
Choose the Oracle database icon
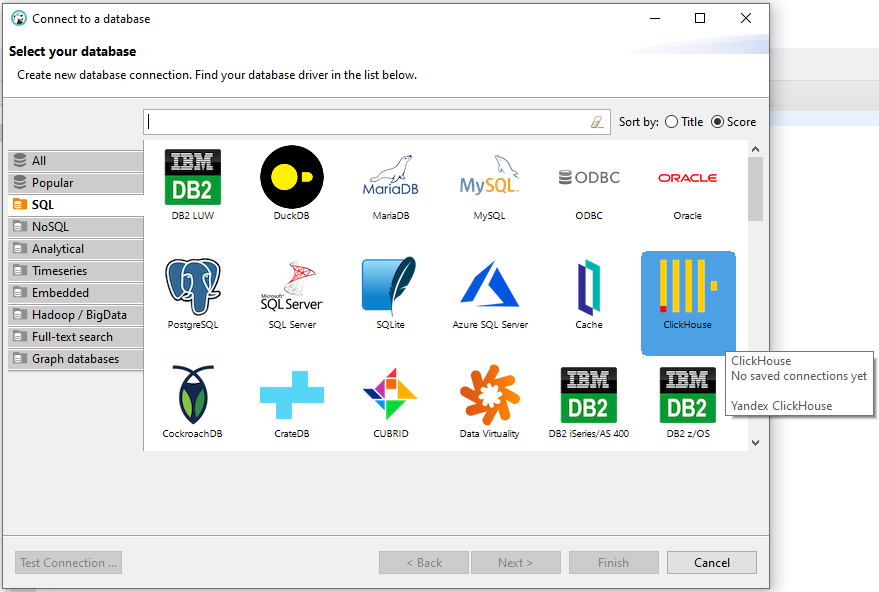click(687, 178)
